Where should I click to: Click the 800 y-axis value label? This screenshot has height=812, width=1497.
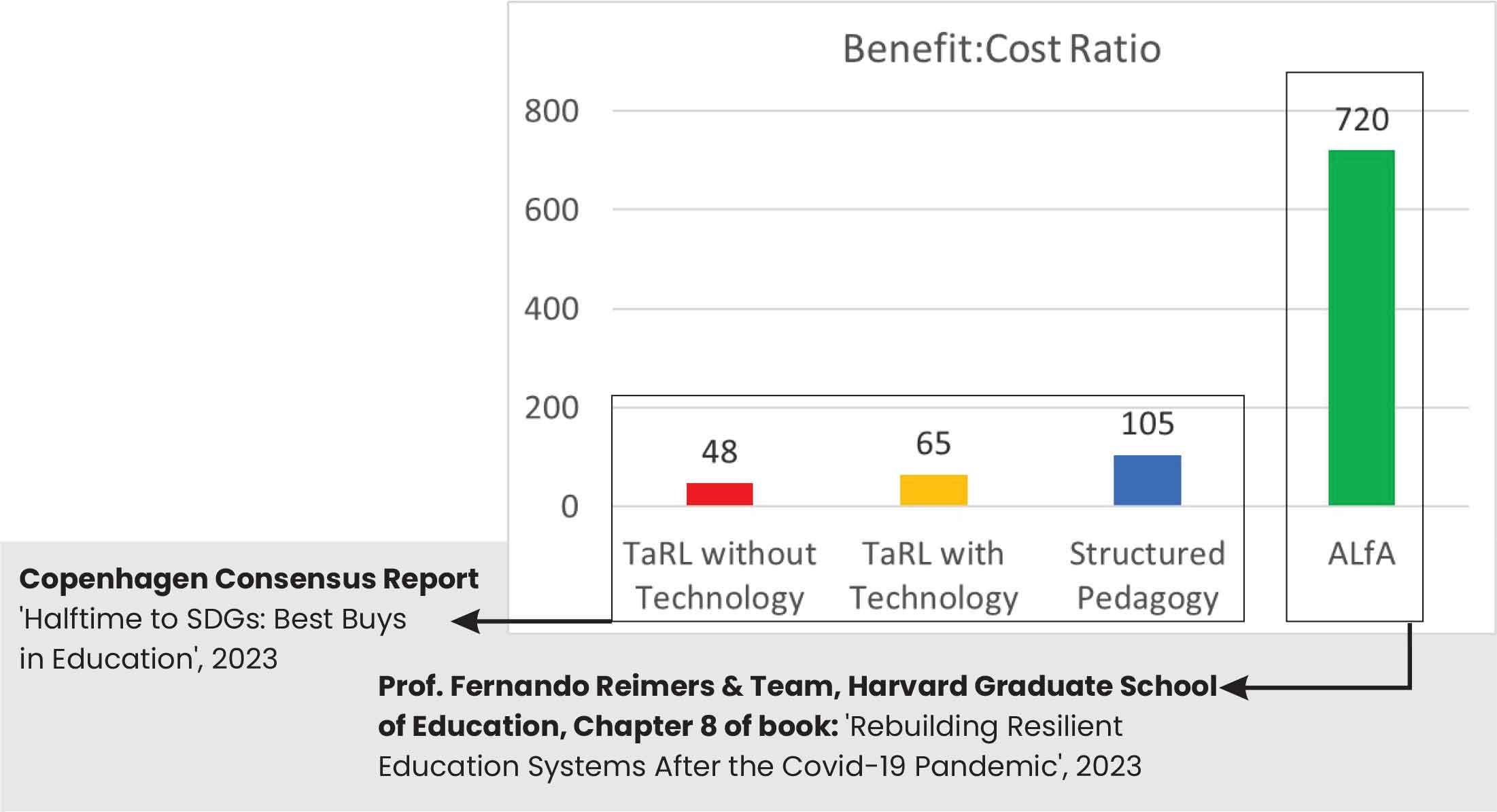551,111
